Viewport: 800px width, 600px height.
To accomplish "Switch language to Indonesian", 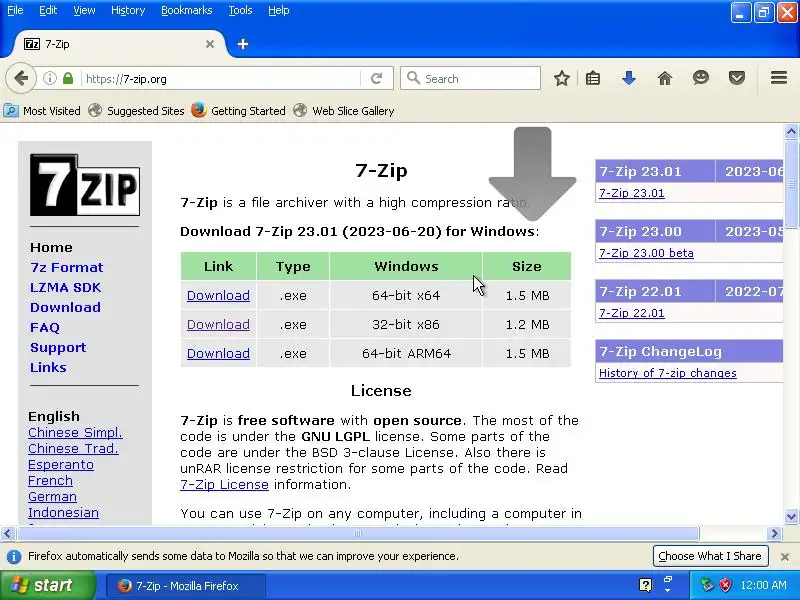I will point(63,512).
